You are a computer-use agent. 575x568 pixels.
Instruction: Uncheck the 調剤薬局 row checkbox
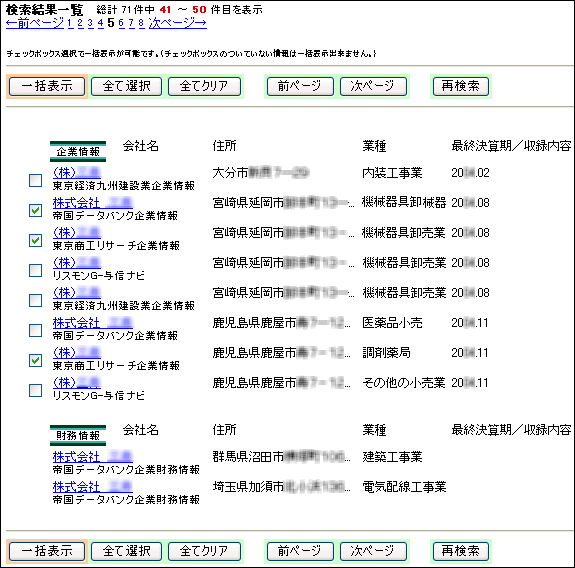click(x=36, y=360)
